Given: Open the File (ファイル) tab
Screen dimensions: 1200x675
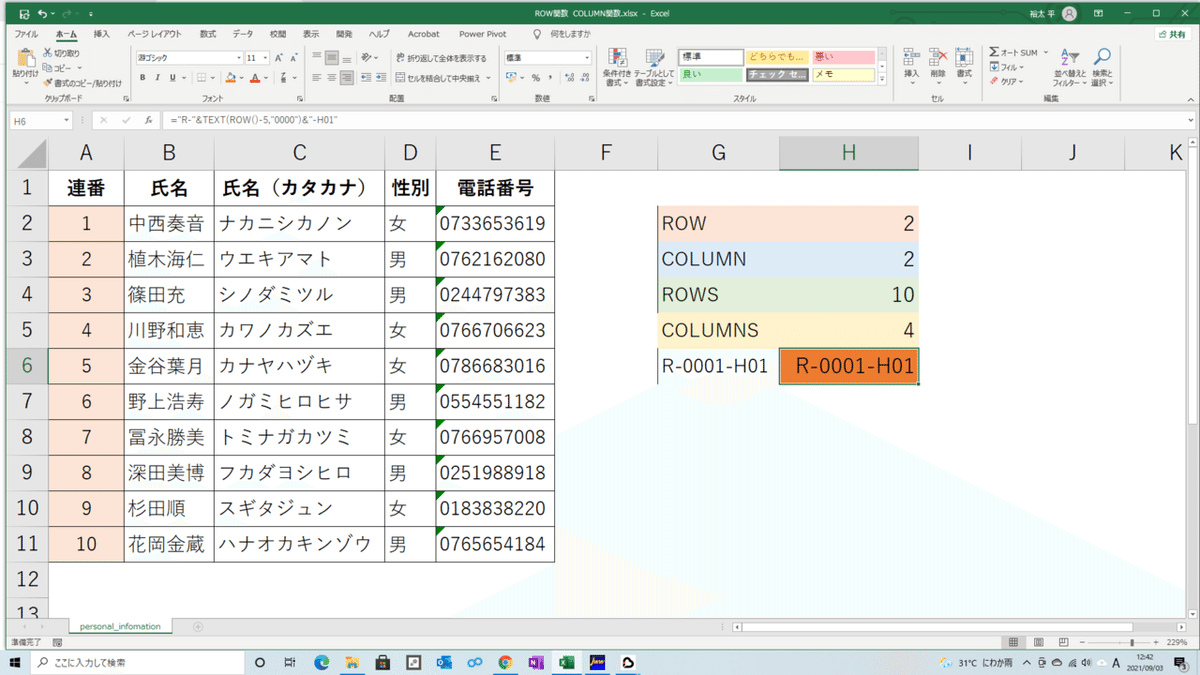Looking at the screenshot, I should 26,34.
